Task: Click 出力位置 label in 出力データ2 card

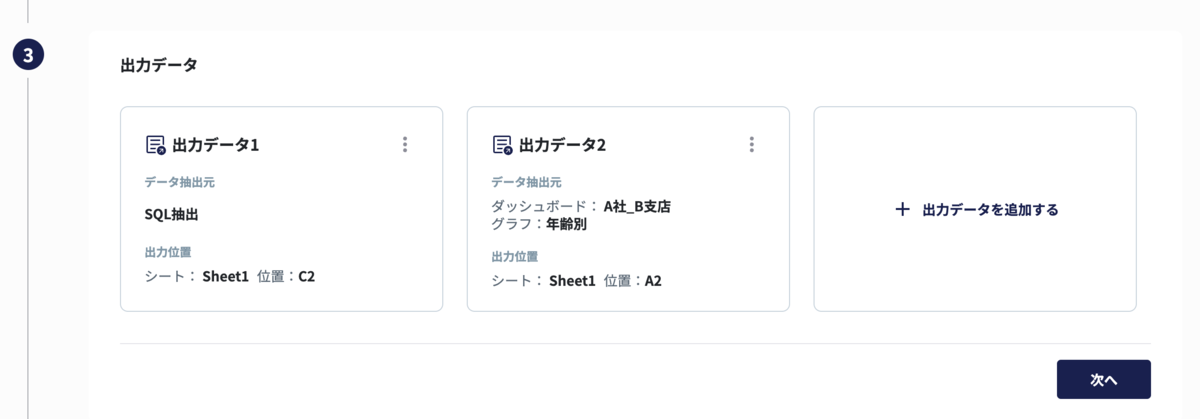Action: [x=514, y=256]
